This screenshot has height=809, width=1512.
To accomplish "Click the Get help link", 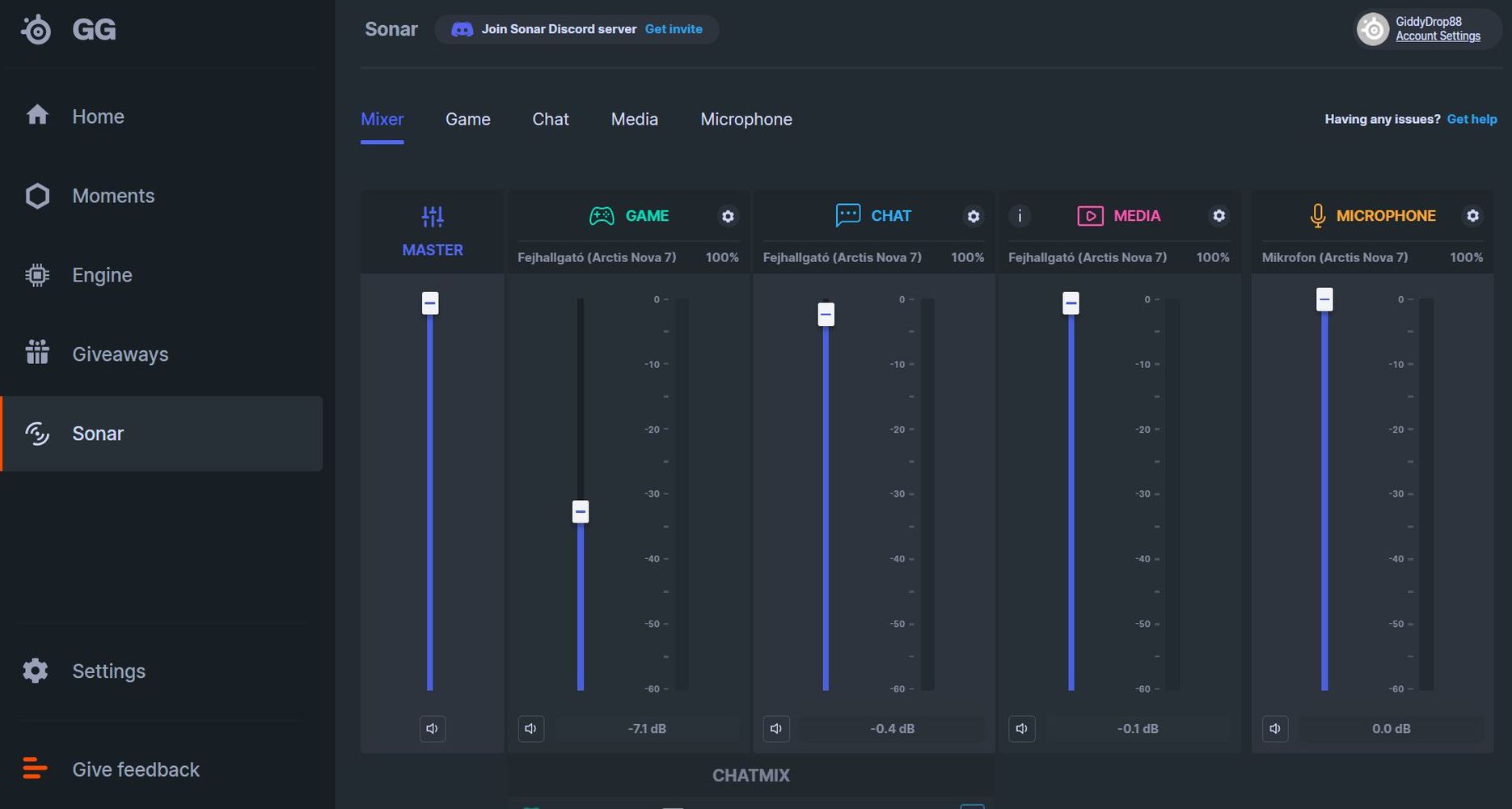I will click(1472, 119).
